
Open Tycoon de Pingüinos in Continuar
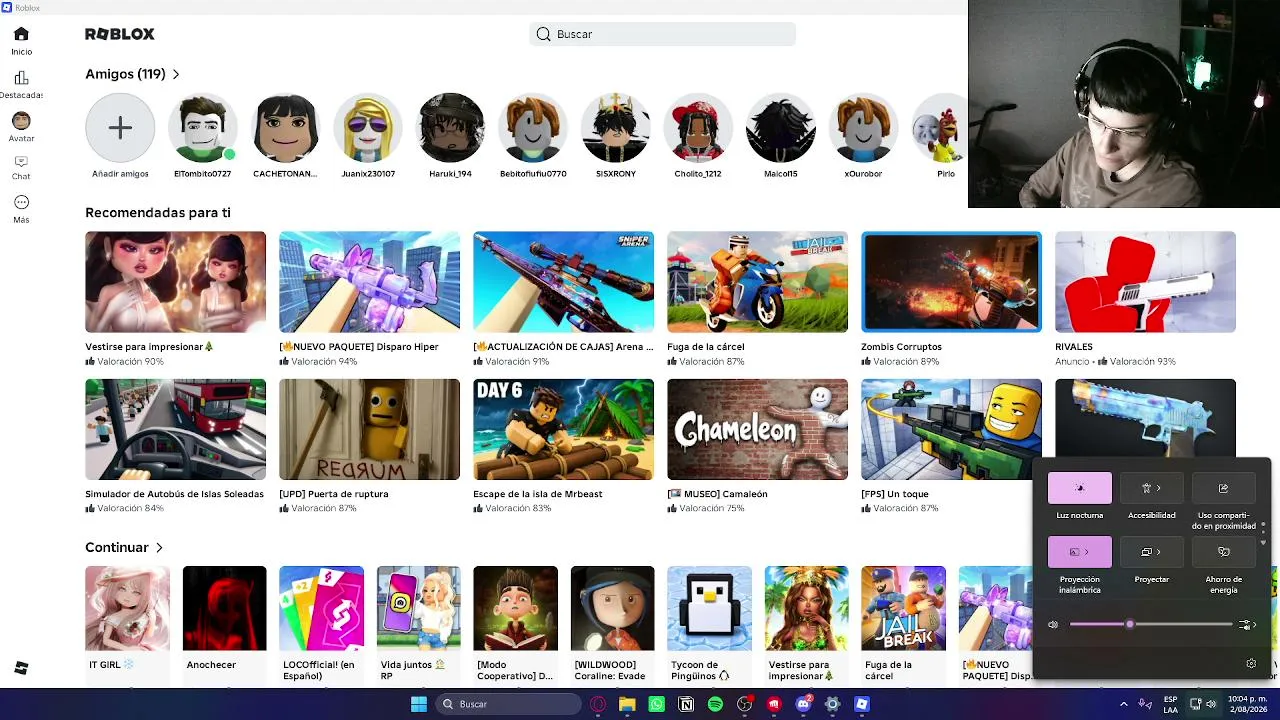709,608
